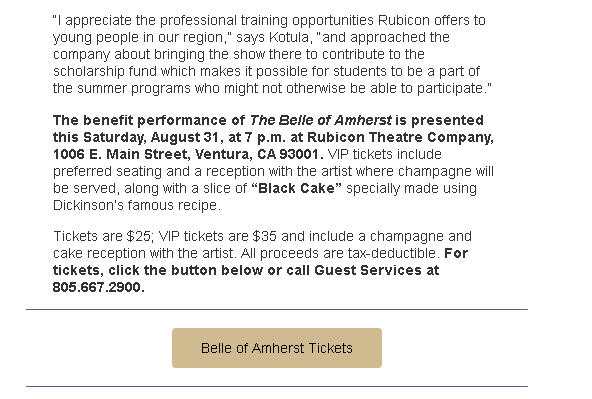This screenshot has height=399, width=592.
Task: Click the bold "Black Cake" text
Action: [296, 188]
